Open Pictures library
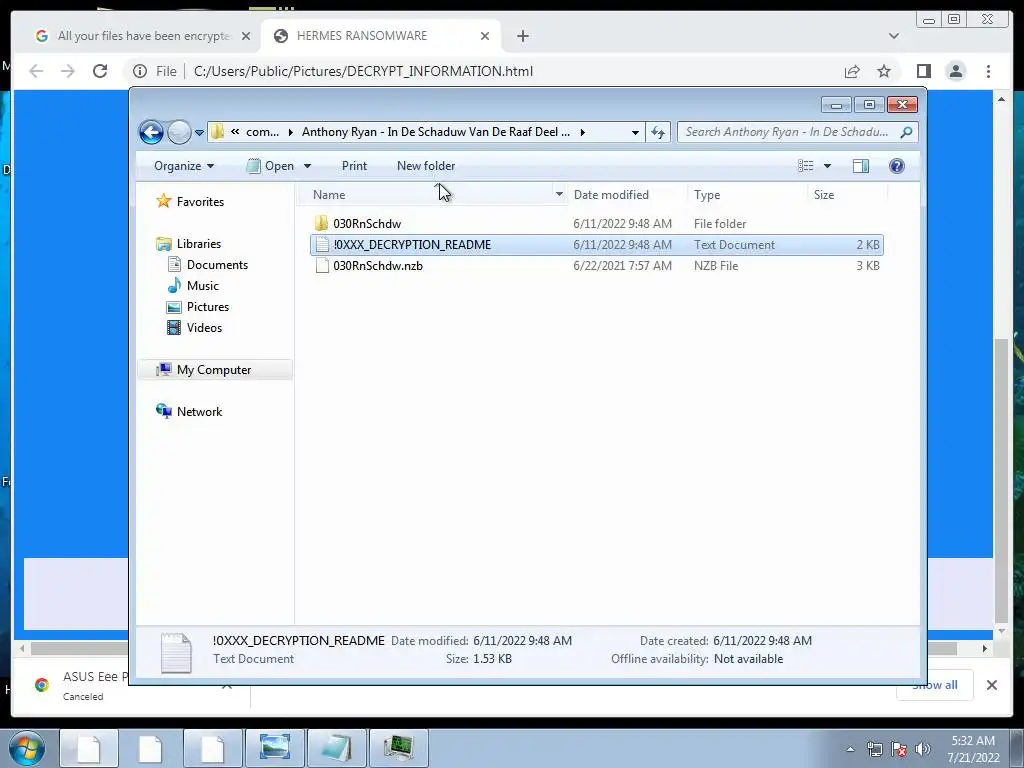The width and height of the screenshot is (1024, 768). pos(198,306)
